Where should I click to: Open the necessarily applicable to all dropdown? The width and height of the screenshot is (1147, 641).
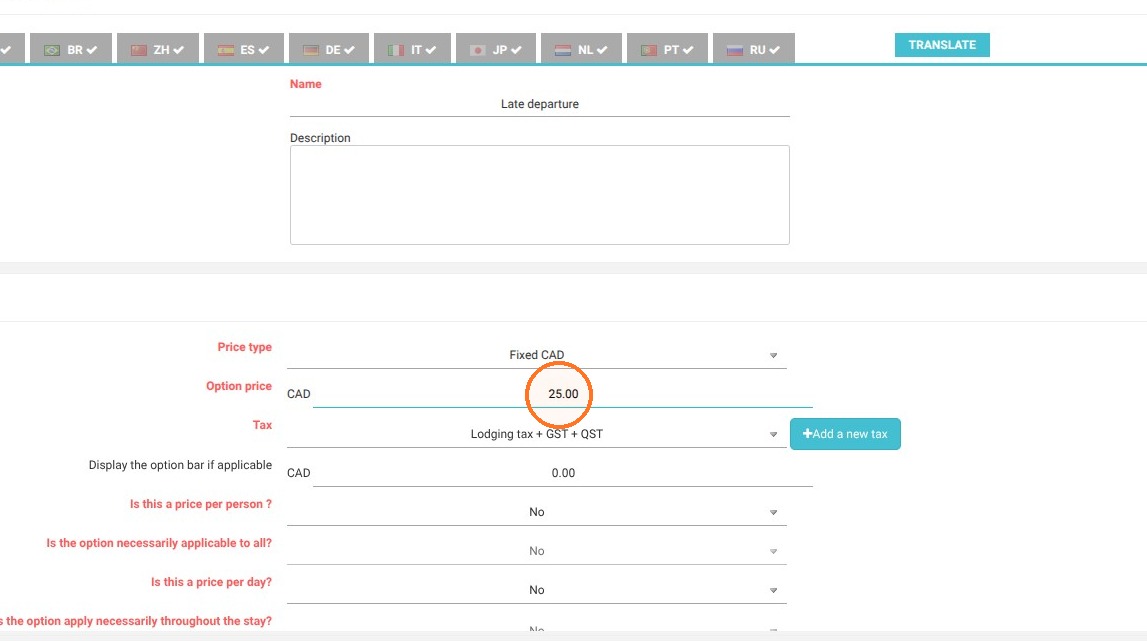pyautogui.click(x=537, y=551)
